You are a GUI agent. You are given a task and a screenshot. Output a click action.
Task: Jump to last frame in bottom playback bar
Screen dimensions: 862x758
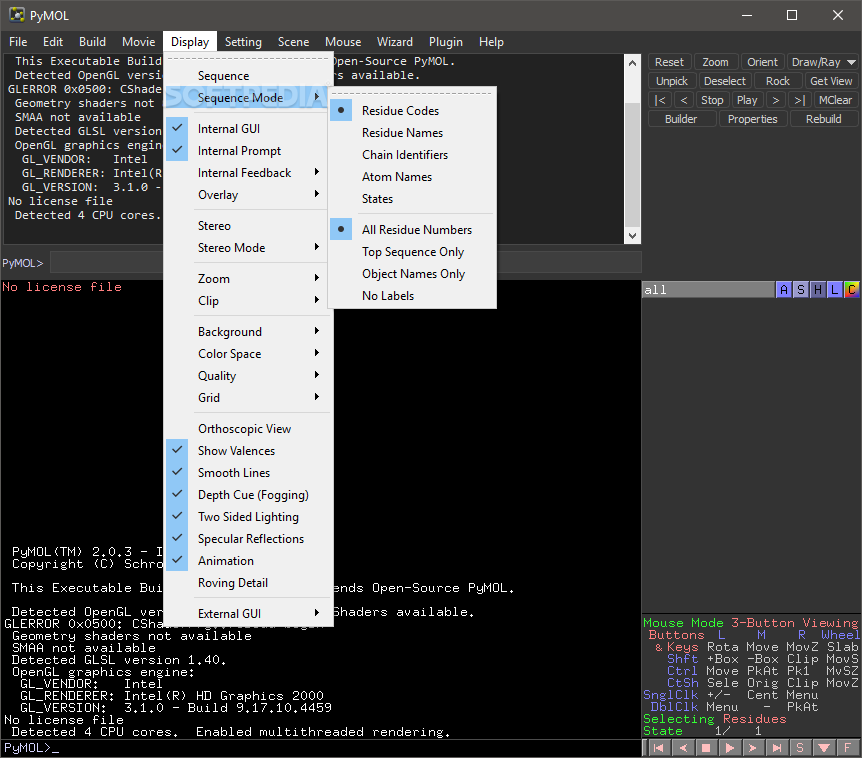(777, 748)
